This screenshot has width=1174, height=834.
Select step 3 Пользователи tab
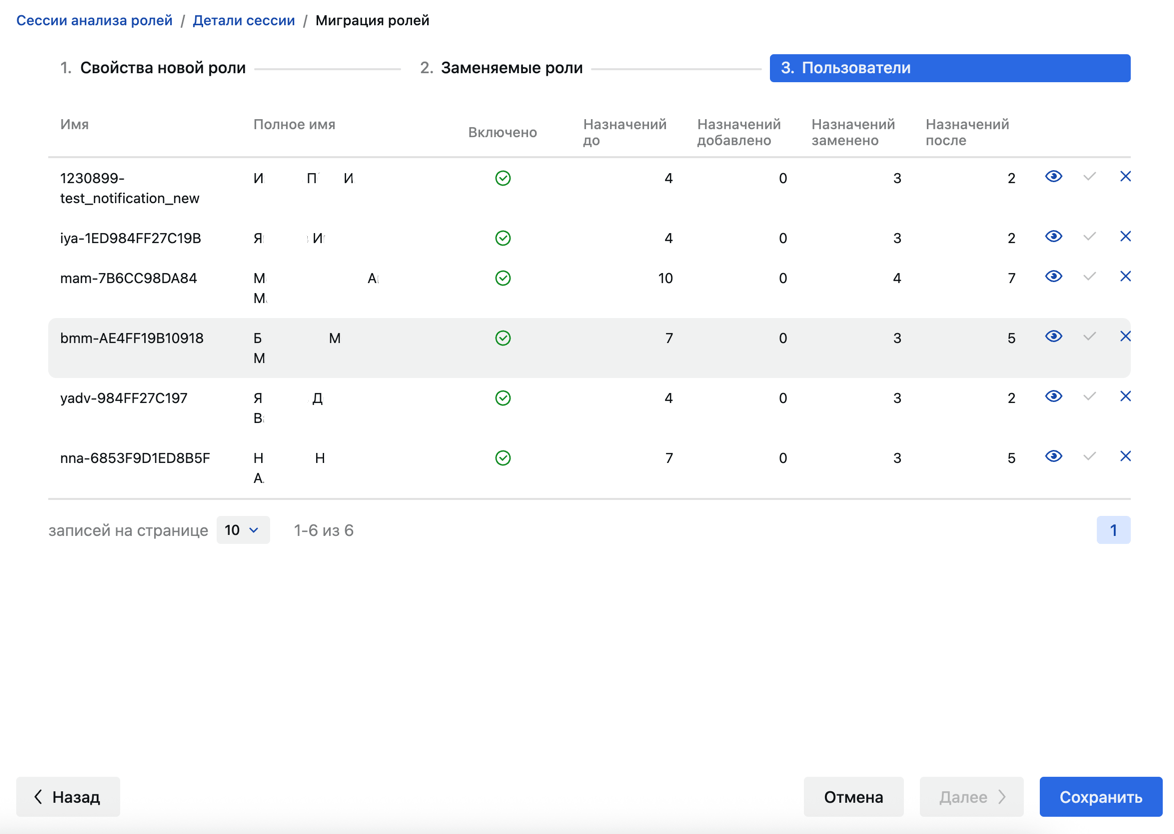(x=950, y=68)
